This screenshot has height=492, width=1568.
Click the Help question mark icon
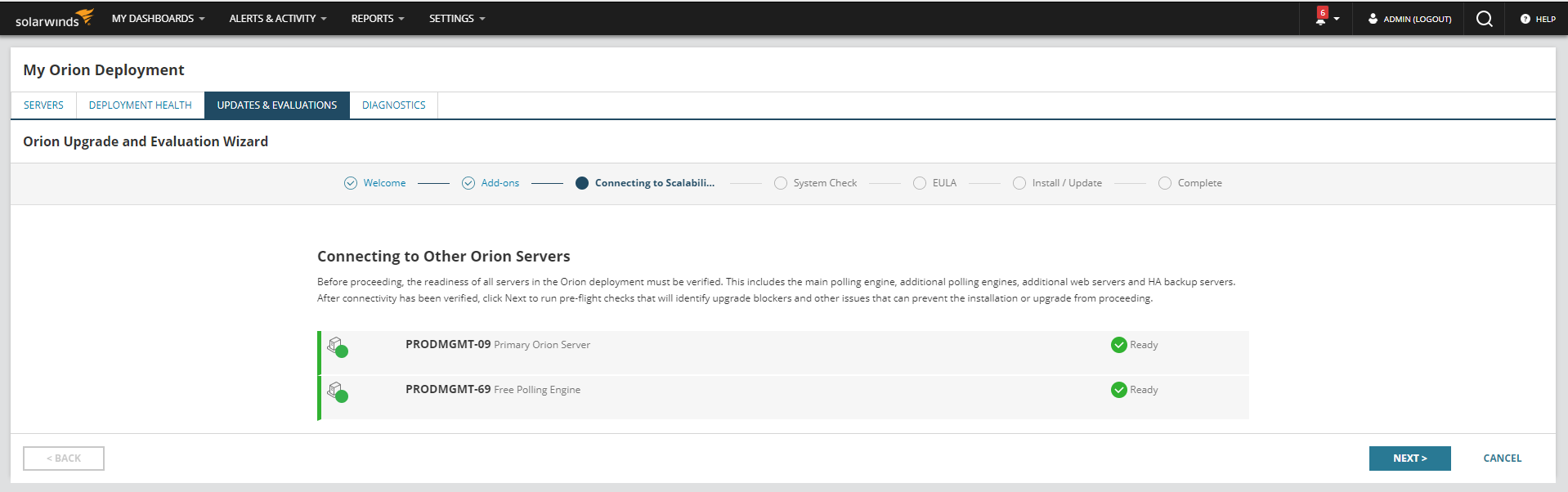pos(1525,19)
